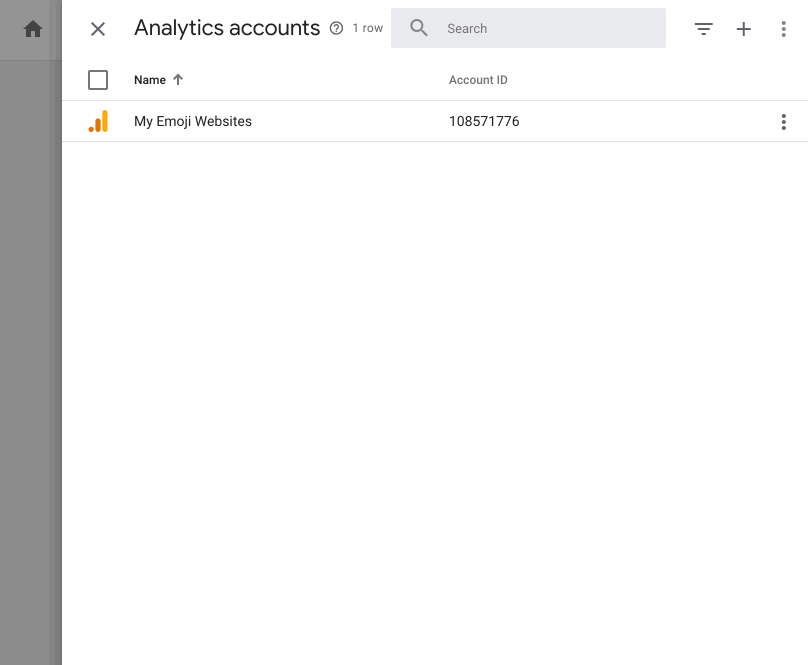The height and width of the screenshot is (665, 808).
Task: Click the Home icon in the top-left
Action: pyautogui.click(x=33, y=29)
